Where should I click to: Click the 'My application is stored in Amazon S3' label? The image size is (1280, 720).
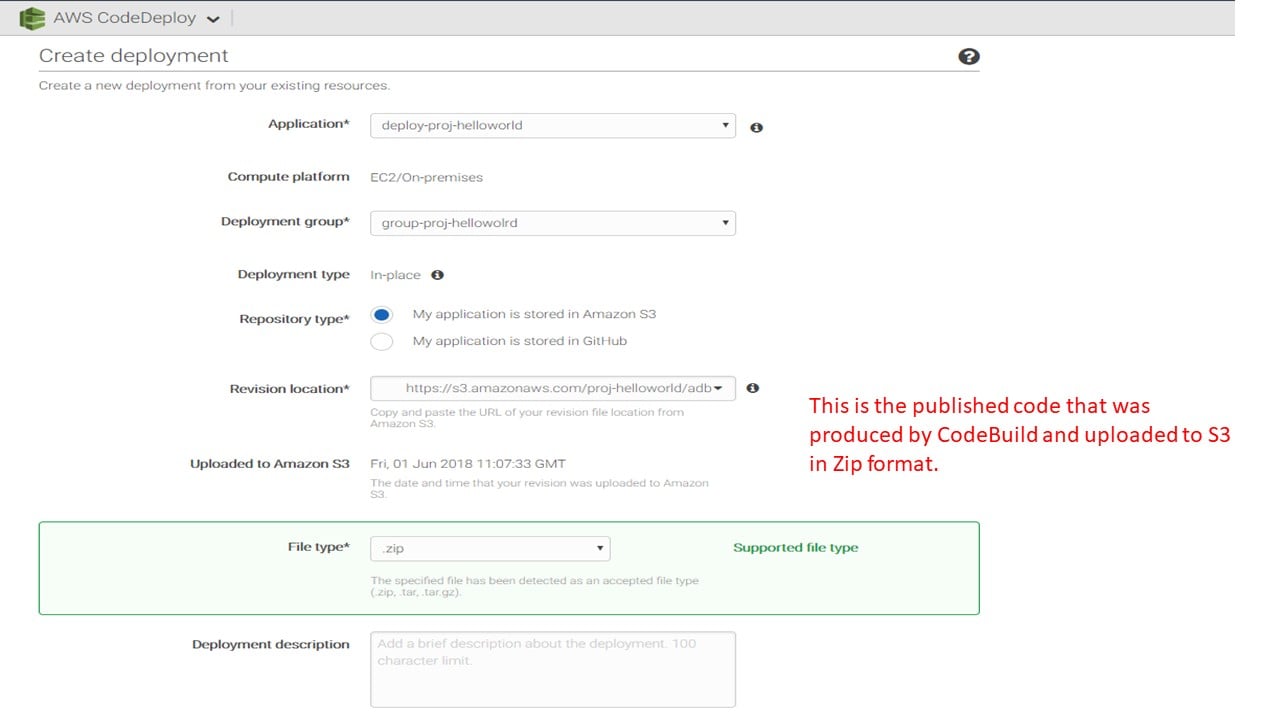tap(534, 314)
